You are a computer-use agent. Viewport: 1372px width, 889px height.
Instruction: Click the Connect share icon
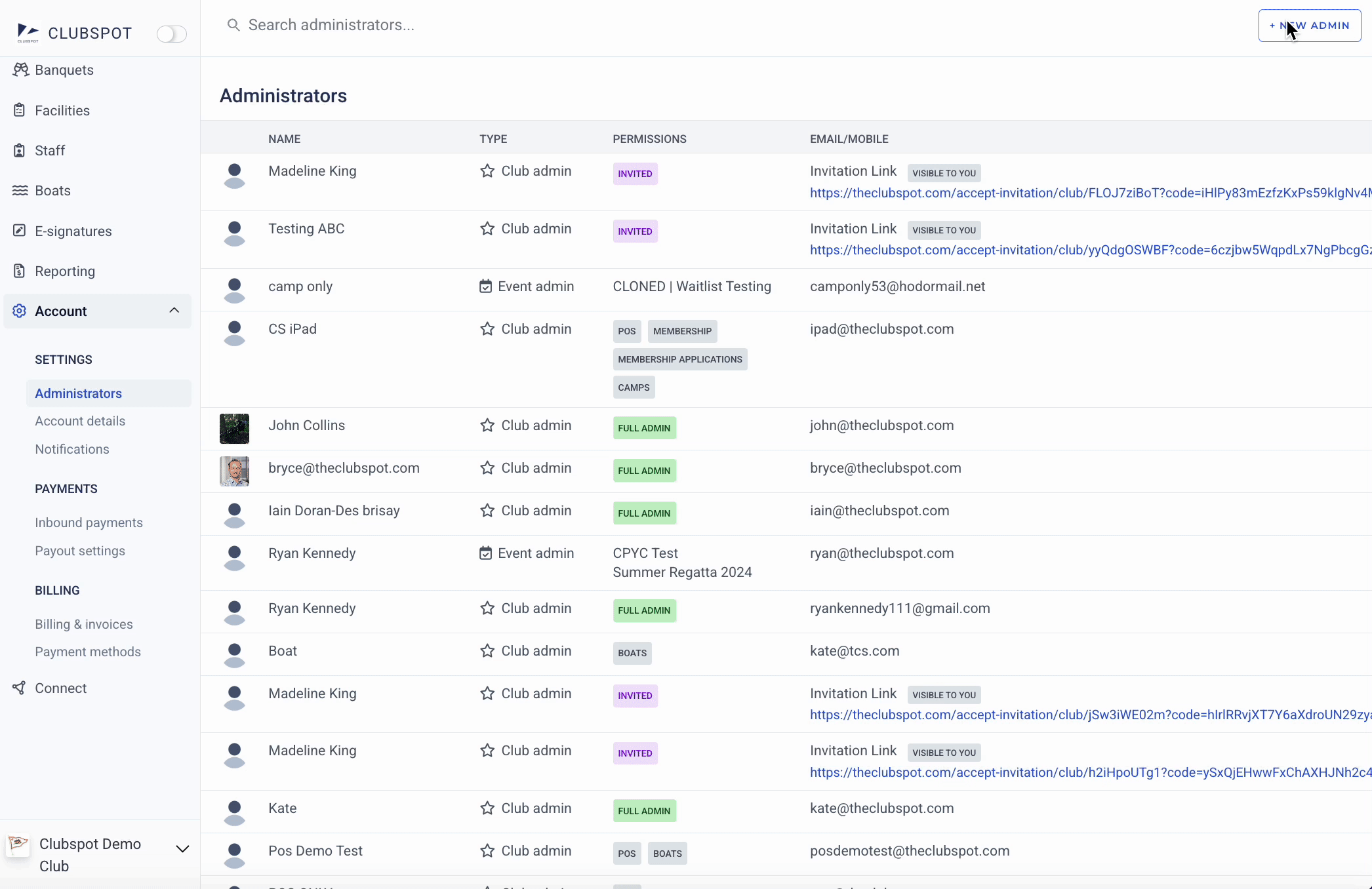coord(20,688)
